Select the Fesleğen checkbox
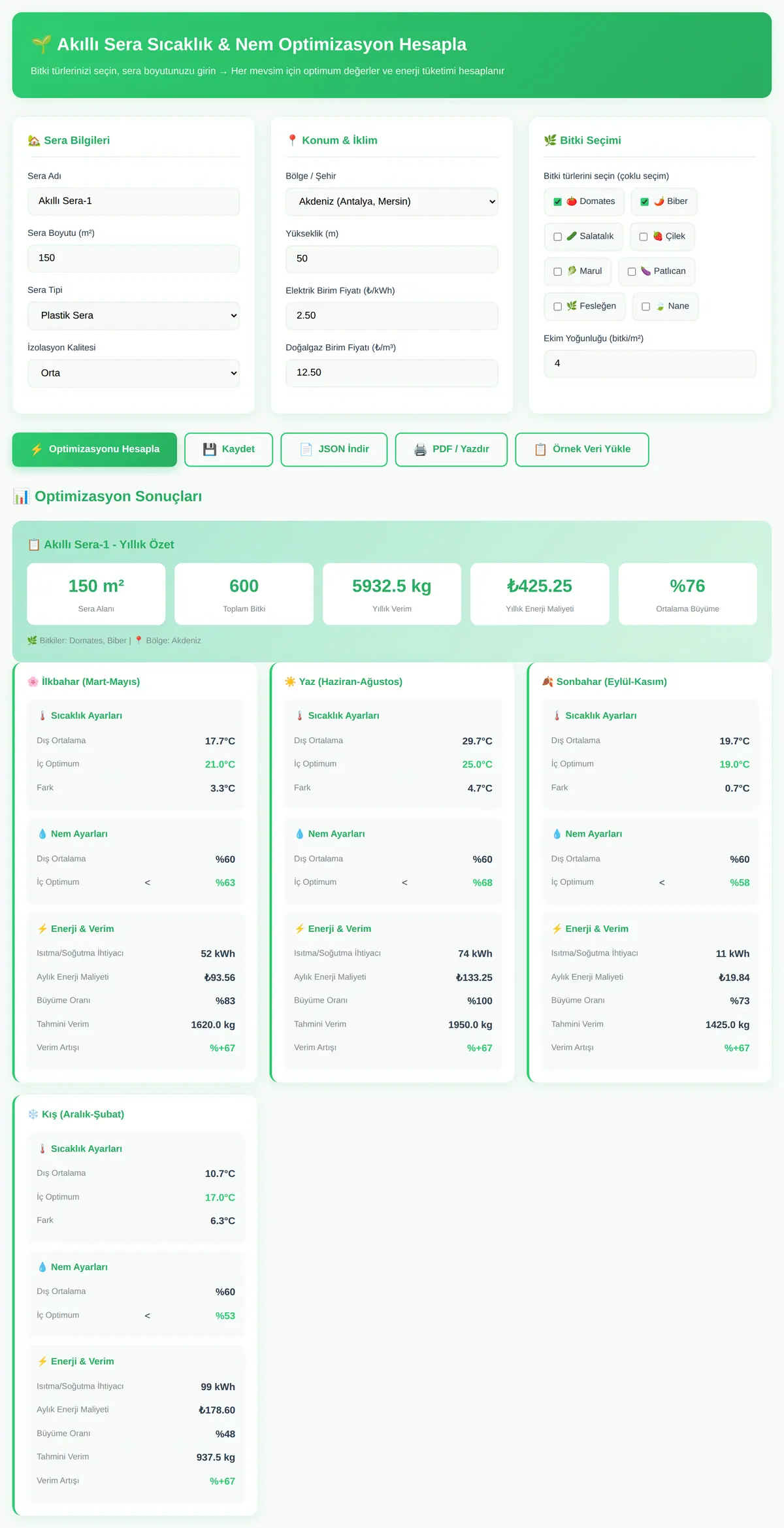Screen dimensions: 784x1528 (x=557, y=307)
